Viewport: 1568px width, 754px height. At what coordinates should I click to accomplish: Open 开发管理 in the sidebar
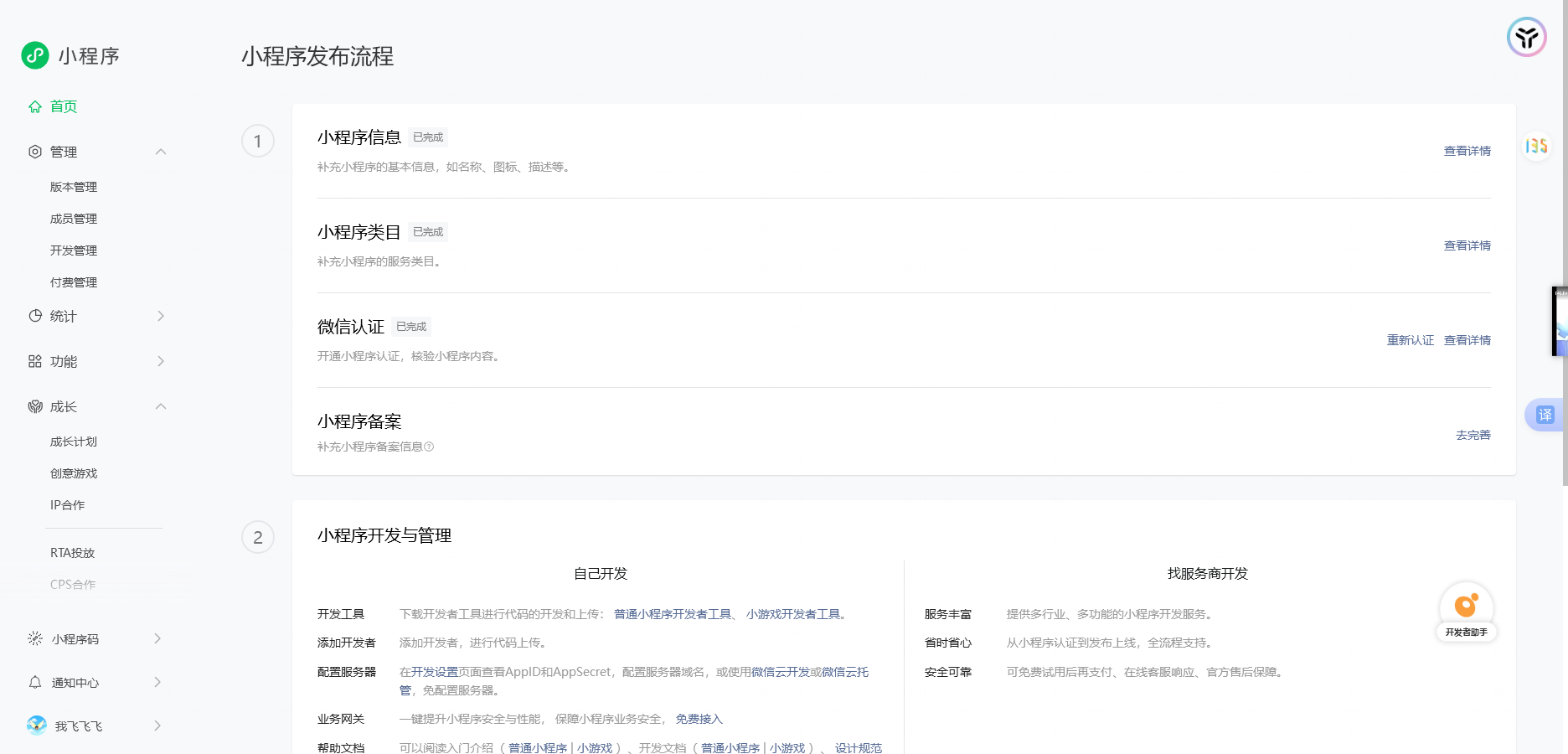[74, 250]
